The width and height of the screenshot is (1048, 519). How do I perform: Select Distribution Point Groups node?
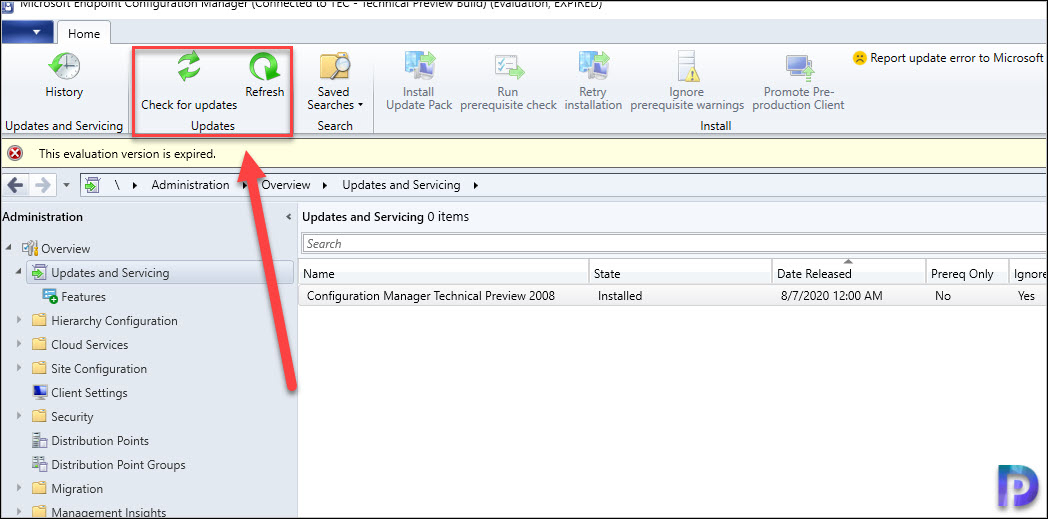118,465
